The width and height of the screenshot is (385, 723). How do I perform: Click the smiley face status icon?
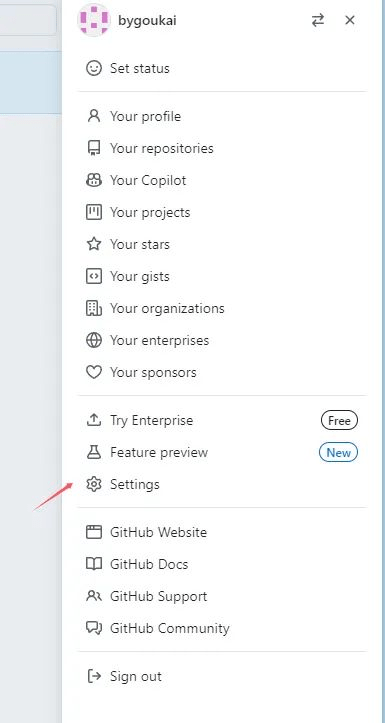pyautogui.click(x=94, y=69)
